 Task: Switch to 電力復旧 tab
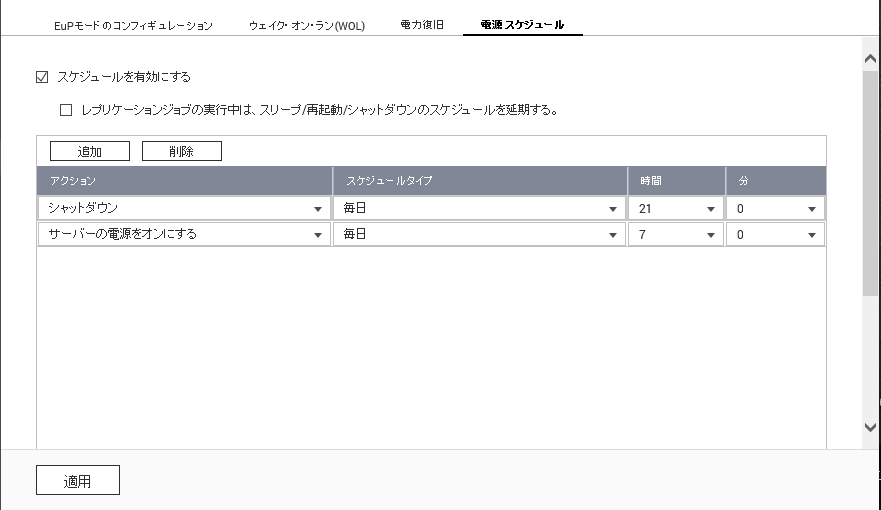[422, 25]
